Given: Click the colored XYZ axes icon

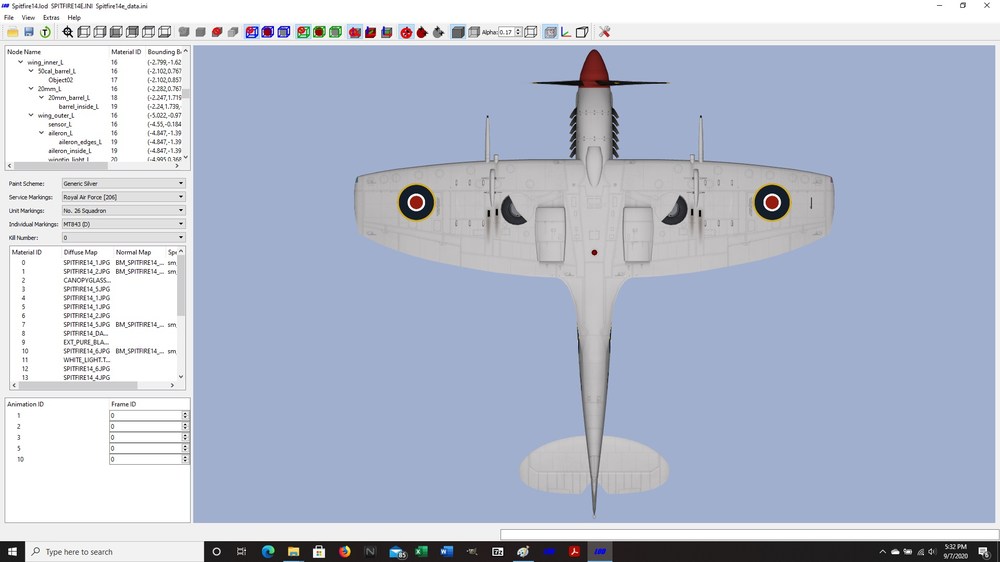Looking at the screenshot, I should pyautogui.click(x=566, y=32).
